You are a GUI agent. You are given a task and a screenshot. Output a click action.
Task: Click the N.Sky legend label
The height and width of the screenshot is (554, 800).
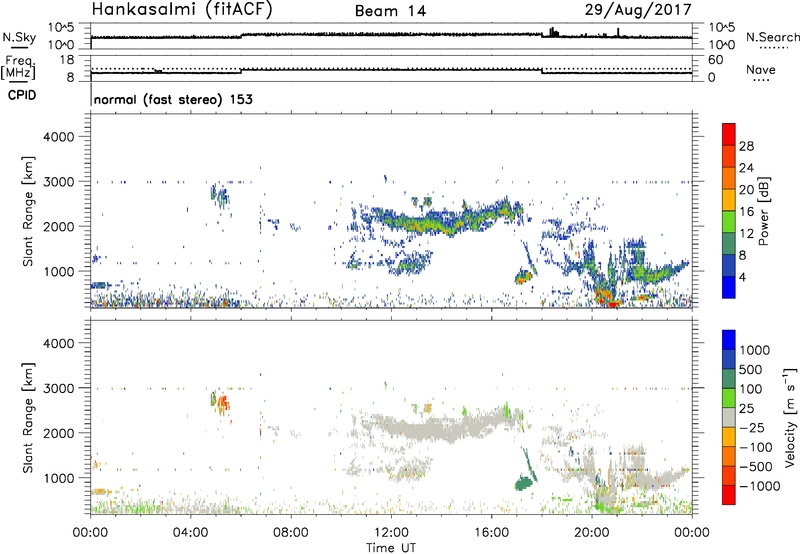point(19,37)
